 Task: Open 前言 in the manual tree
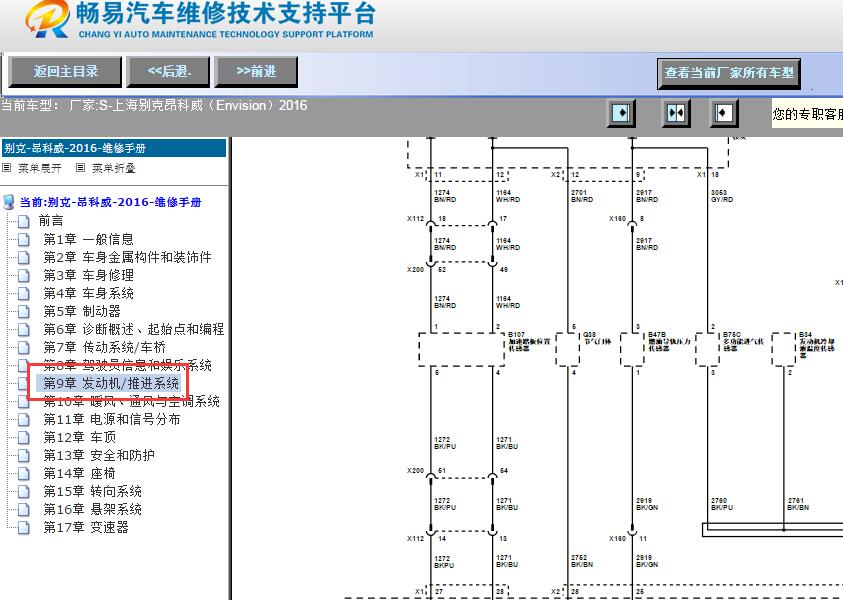(x=51, y=220)
